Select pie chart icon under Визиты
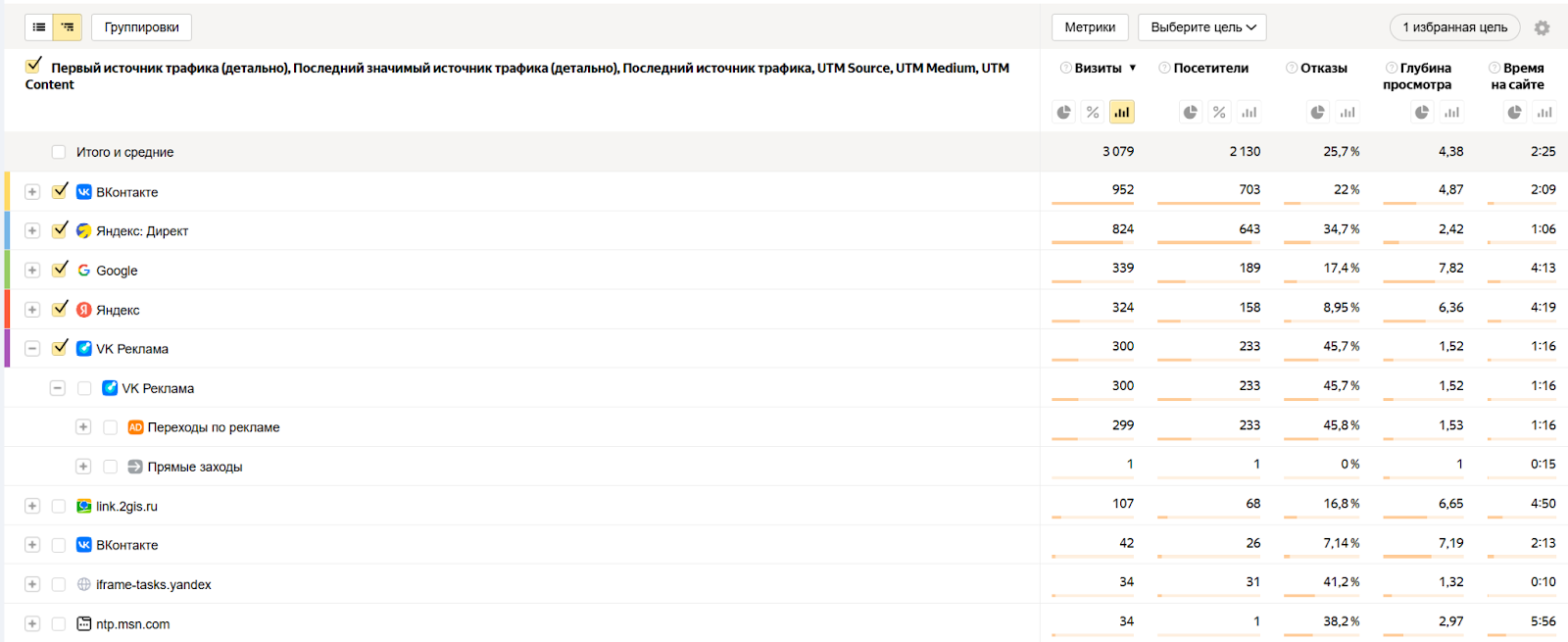 coord(1064,112)
